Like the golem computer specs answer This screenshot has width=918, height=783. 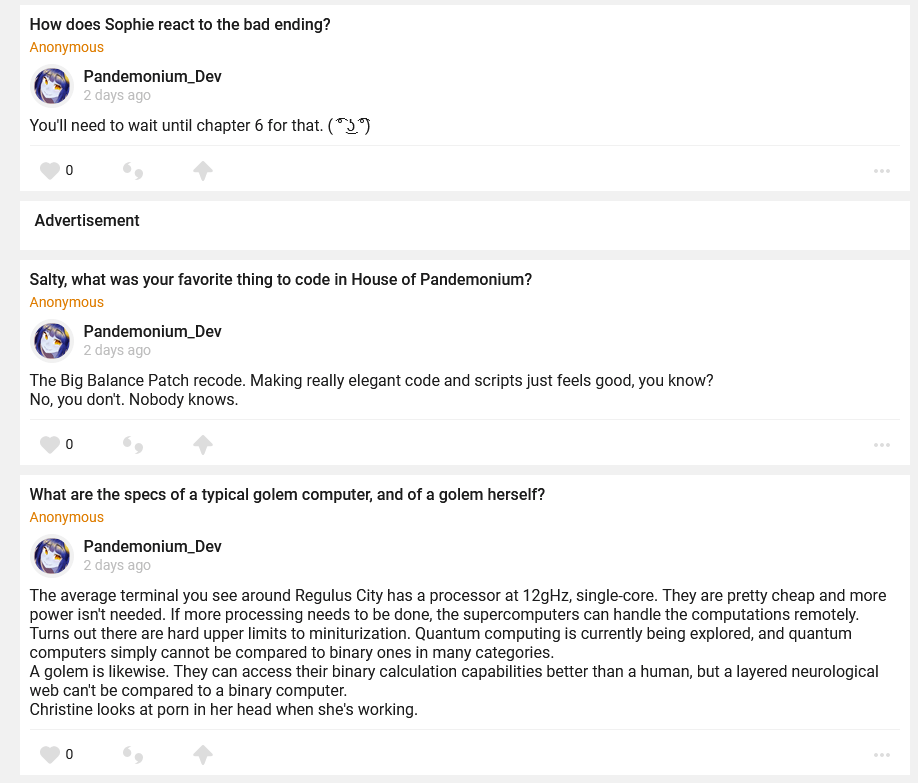tap(49, 755)
